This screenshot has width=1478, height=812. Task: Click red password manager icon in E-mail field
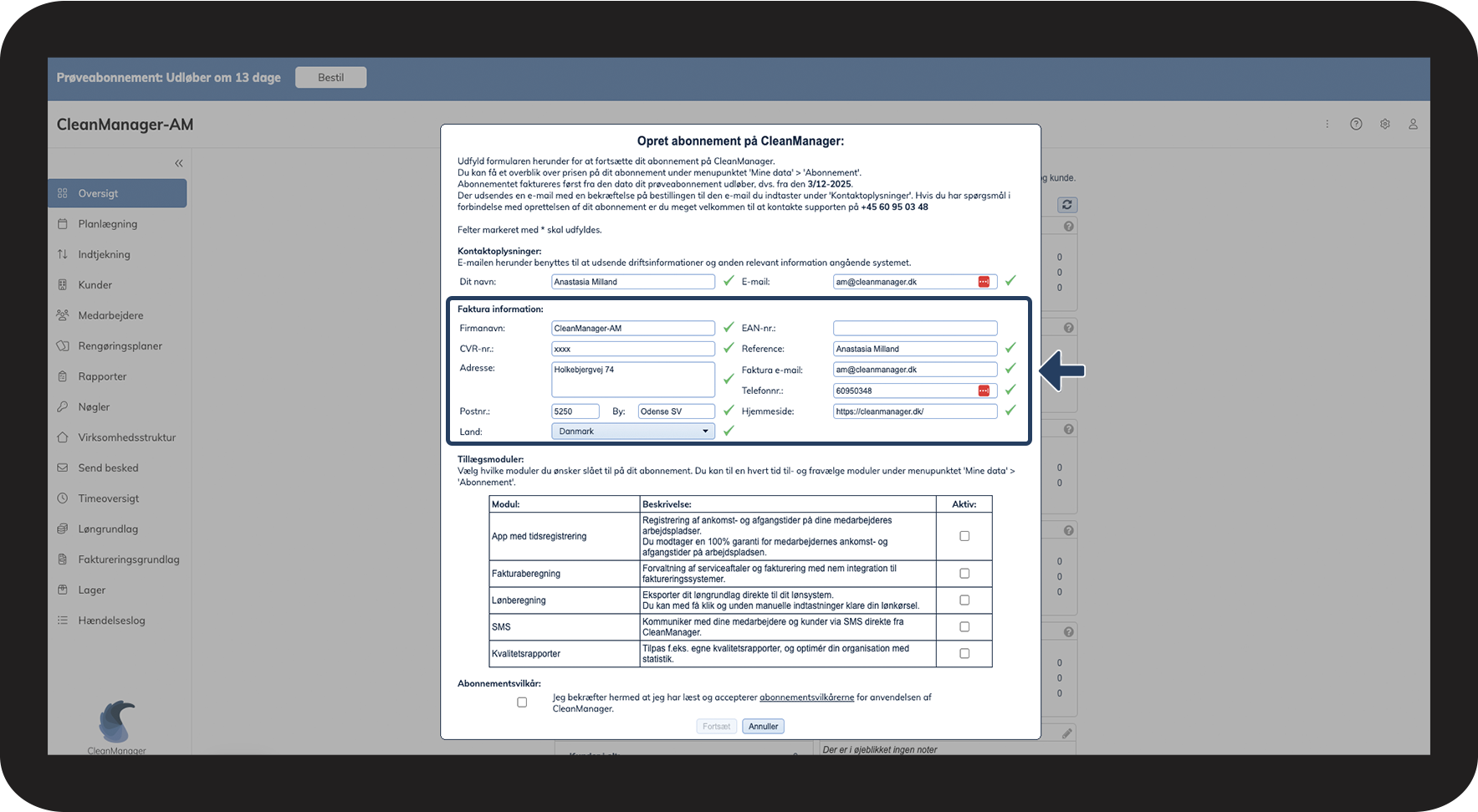(x=984, y=282)
